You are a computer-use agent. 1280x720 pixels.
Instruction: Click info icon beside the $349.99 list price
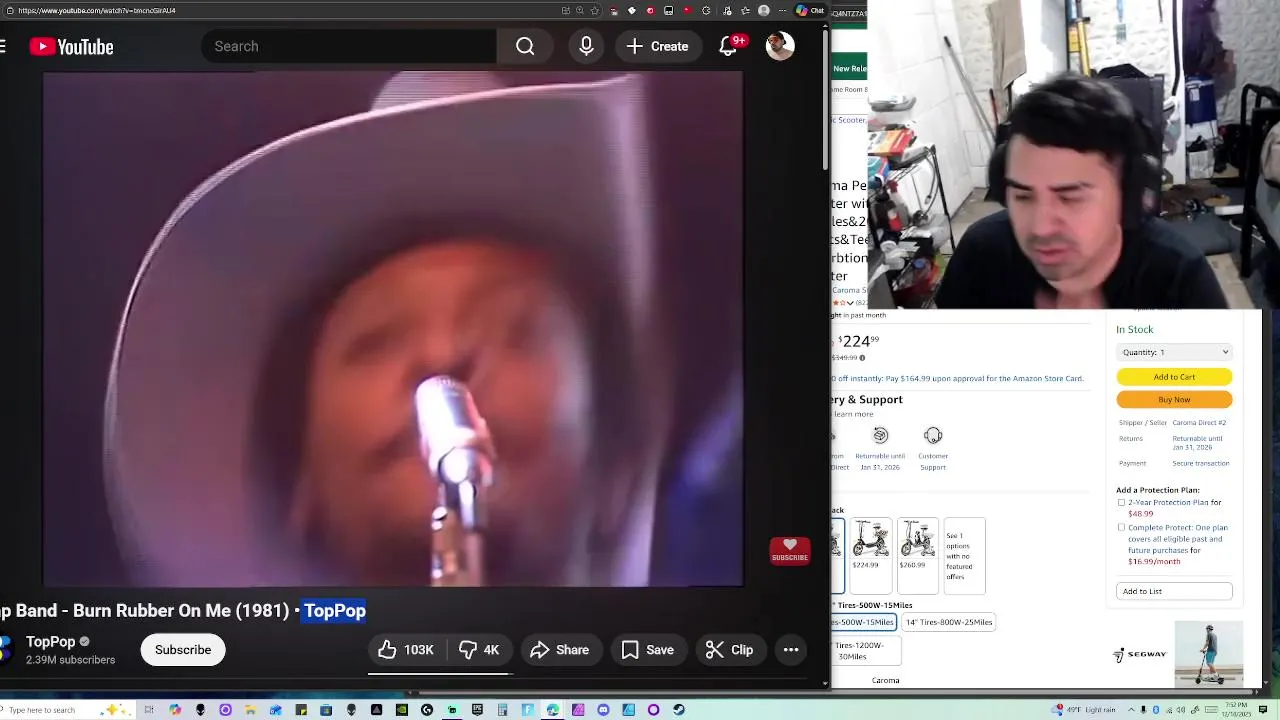[x=862, y=358]
